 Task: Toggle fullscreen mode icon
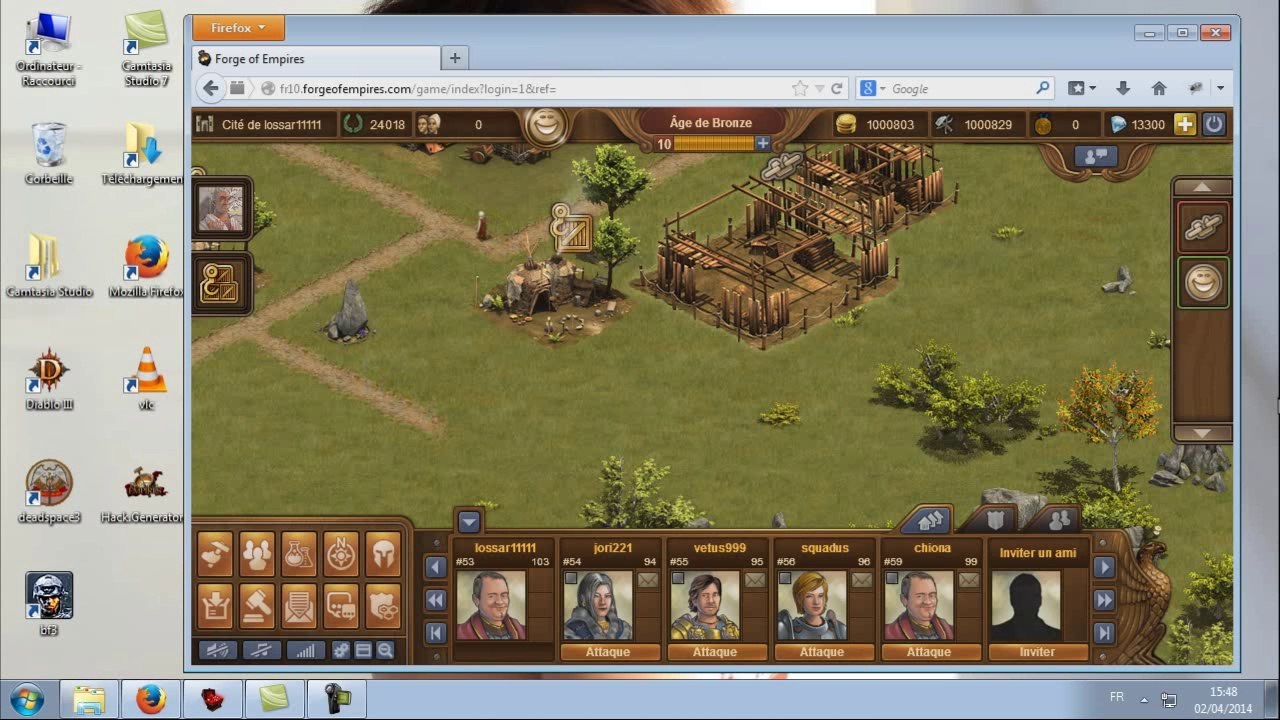[x=363, y=650]
